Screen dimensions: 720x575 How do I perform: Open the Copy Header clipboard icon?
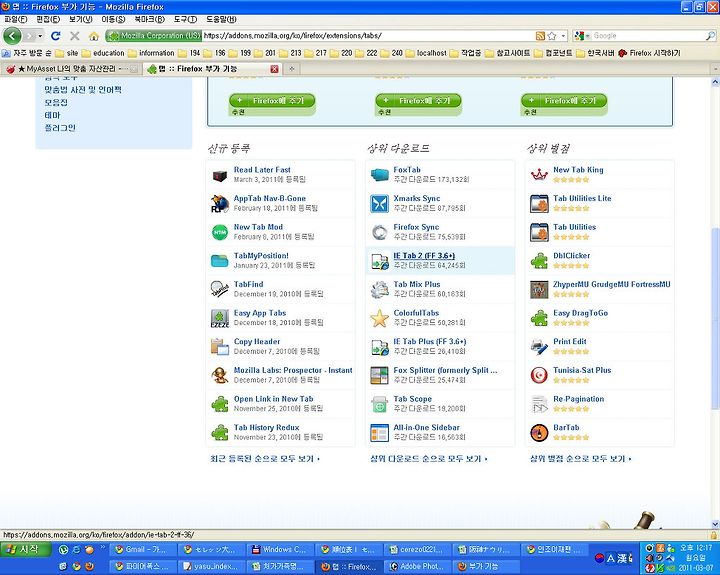(x=220, y=347)
